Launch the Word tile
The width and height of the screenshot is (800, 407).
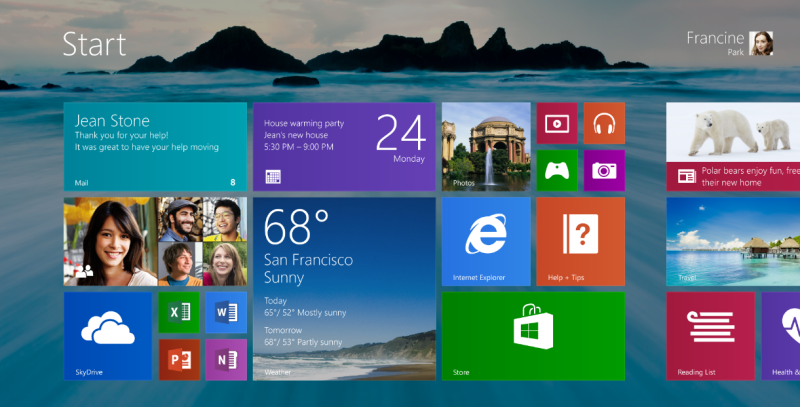[x=226, y=312]
